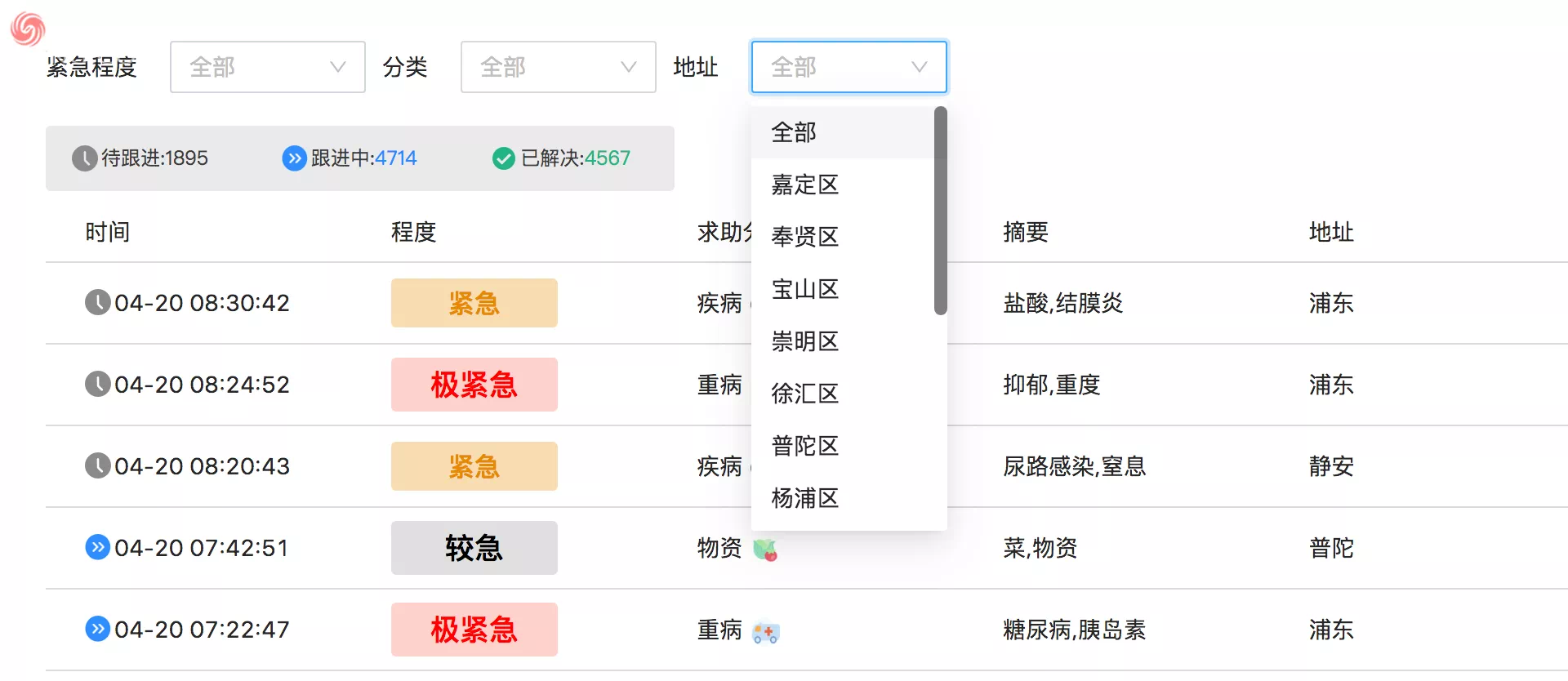Click the chevron arrow in the 地址 select
The height and width of the screenshot is (681, 1568).
(919, 67)
